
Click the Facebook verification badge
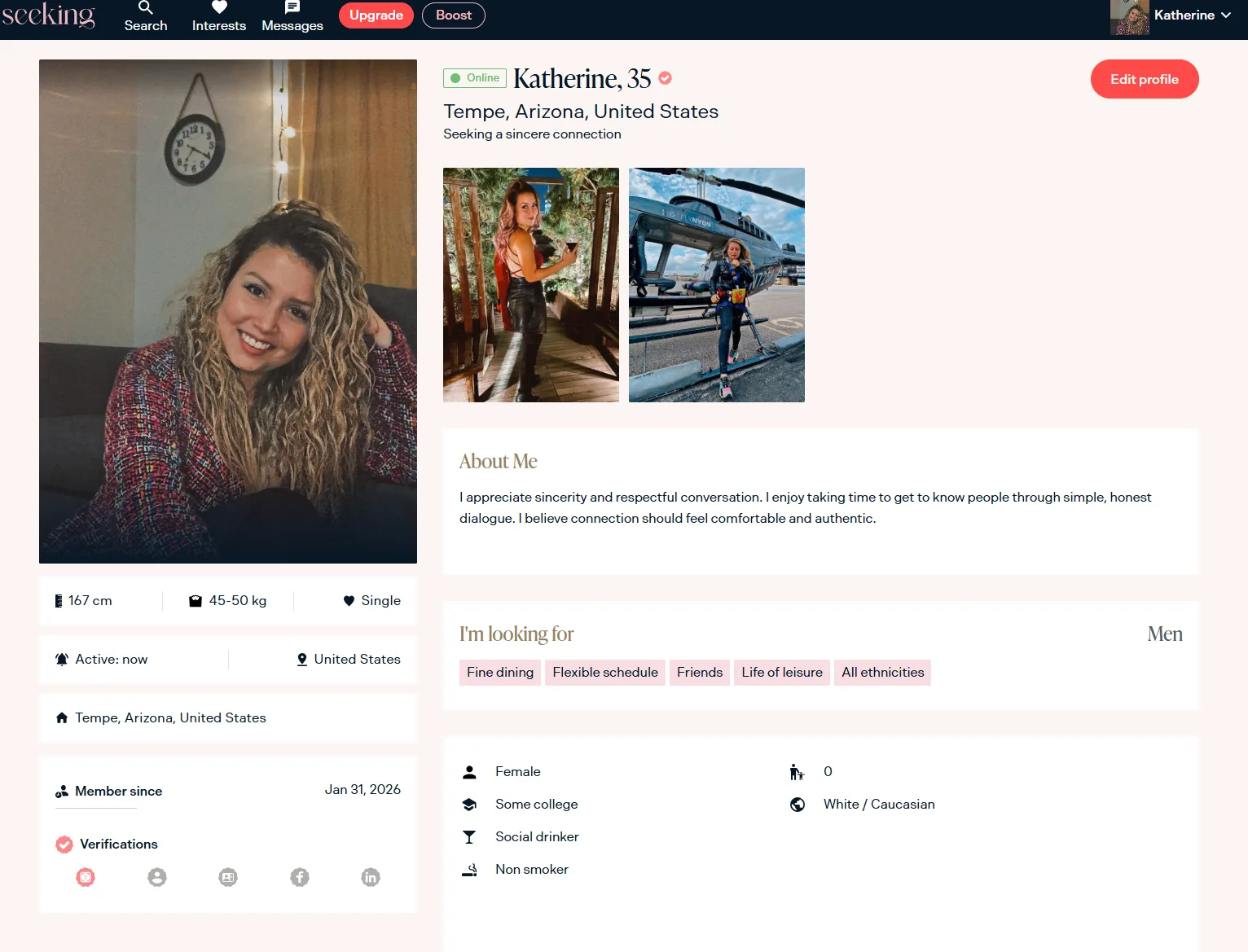click(x=300, y=877)
